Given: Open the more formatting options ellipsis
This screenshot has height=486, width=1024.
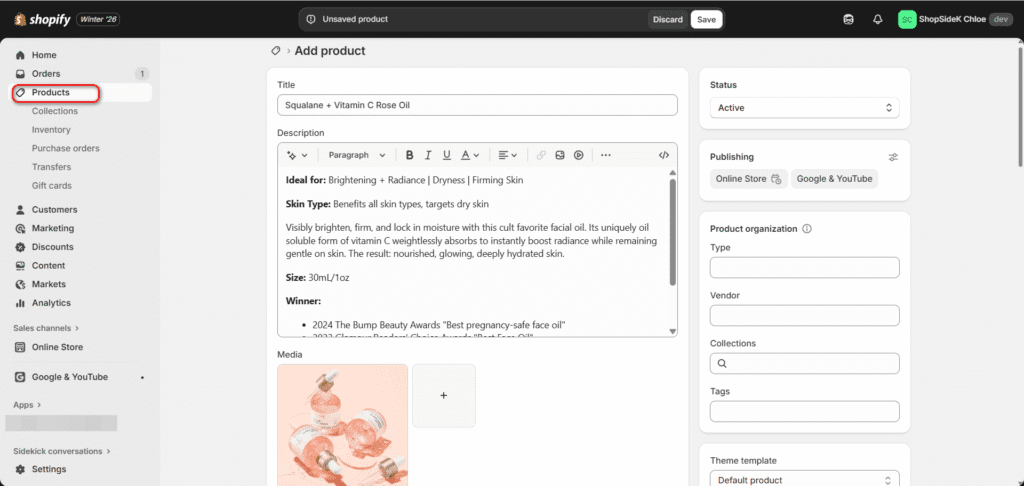Looking at the screenshot, I should click(x=605, y=155).
